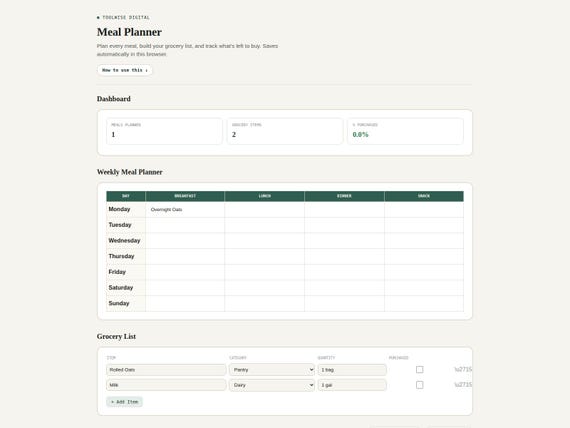Click the 'Monday' row label
This screenshot has height=428, width=570.
coord(119,209)
